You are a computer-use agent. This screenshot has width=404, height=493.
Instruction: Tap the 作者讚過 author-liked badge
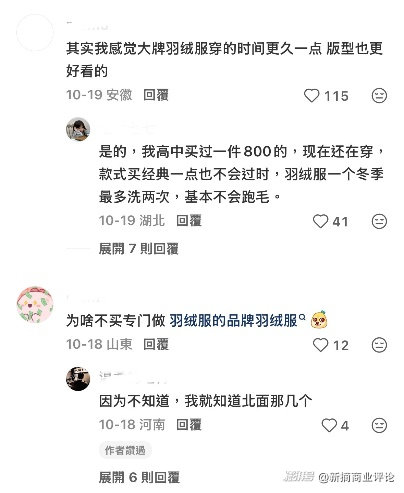pos(125,451)
